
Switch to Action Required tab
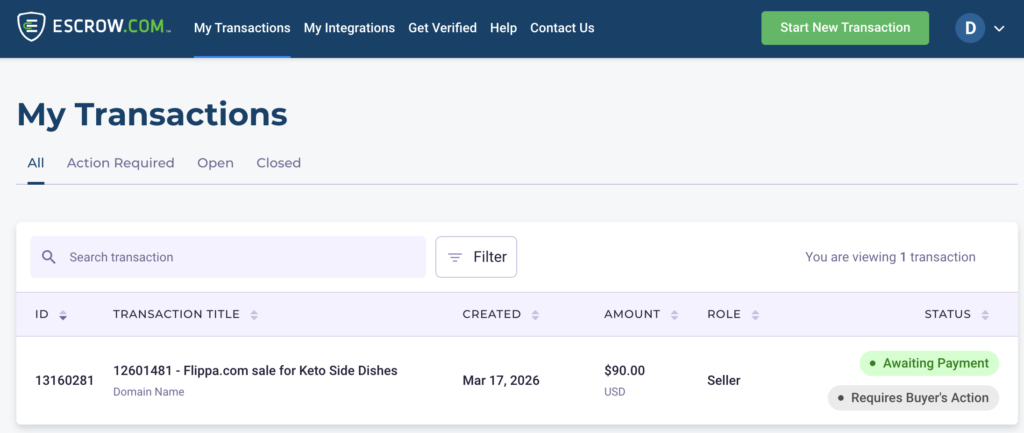point(120,163)
